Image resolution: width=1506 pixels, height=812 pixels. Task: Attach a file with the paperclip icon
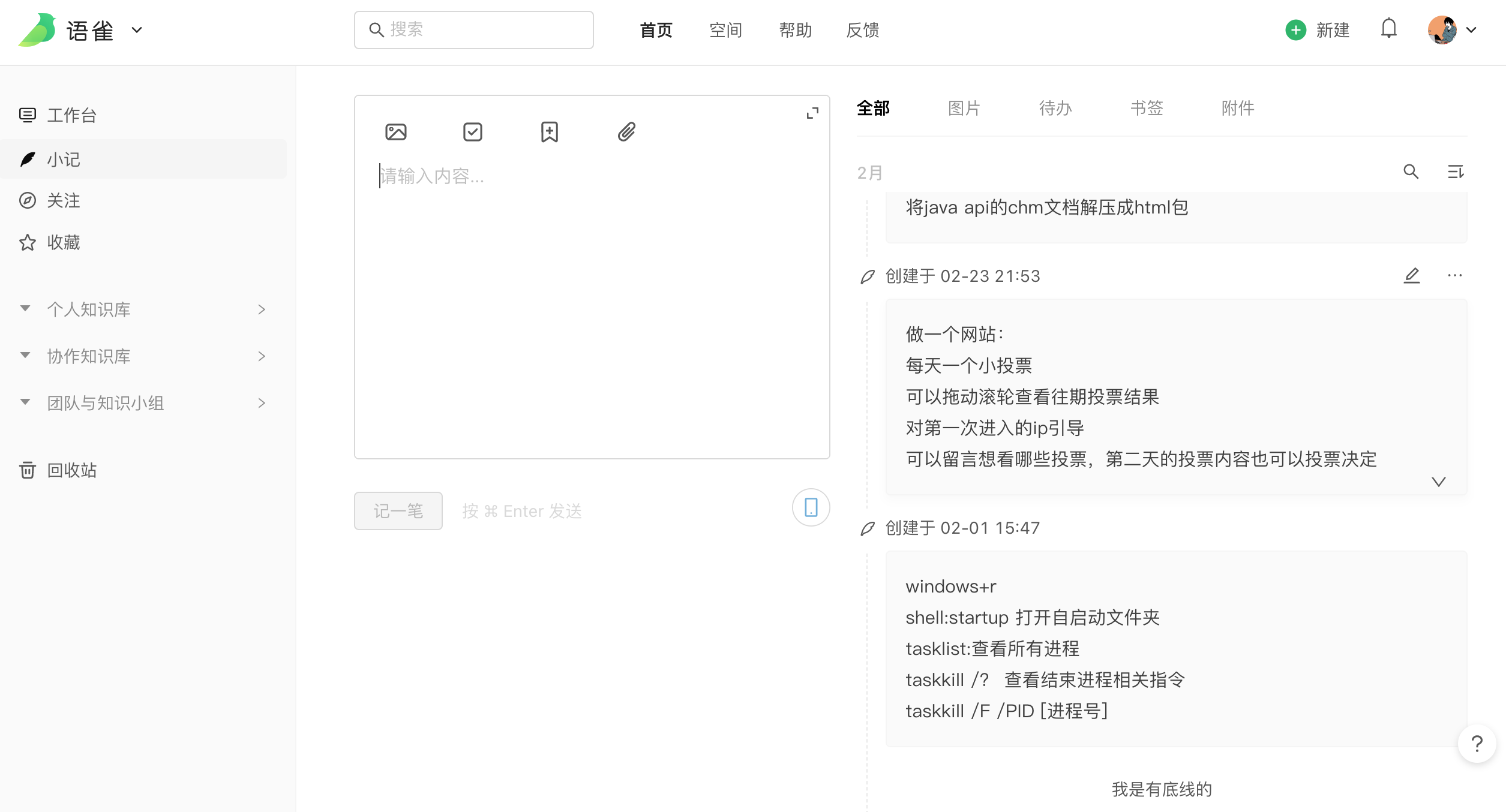click(626, 132)
